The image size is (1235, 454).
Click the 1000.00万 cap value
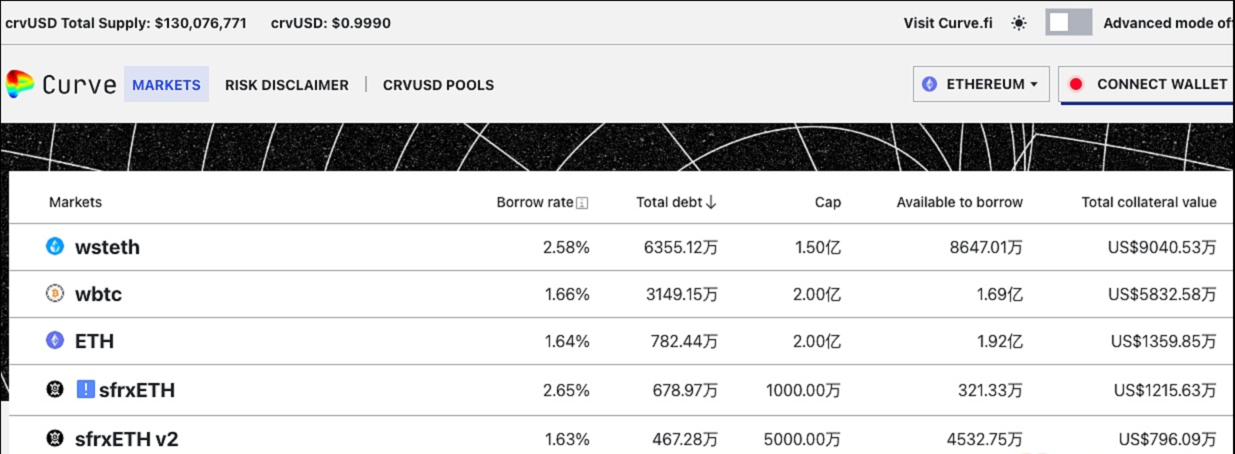point(804,390)
